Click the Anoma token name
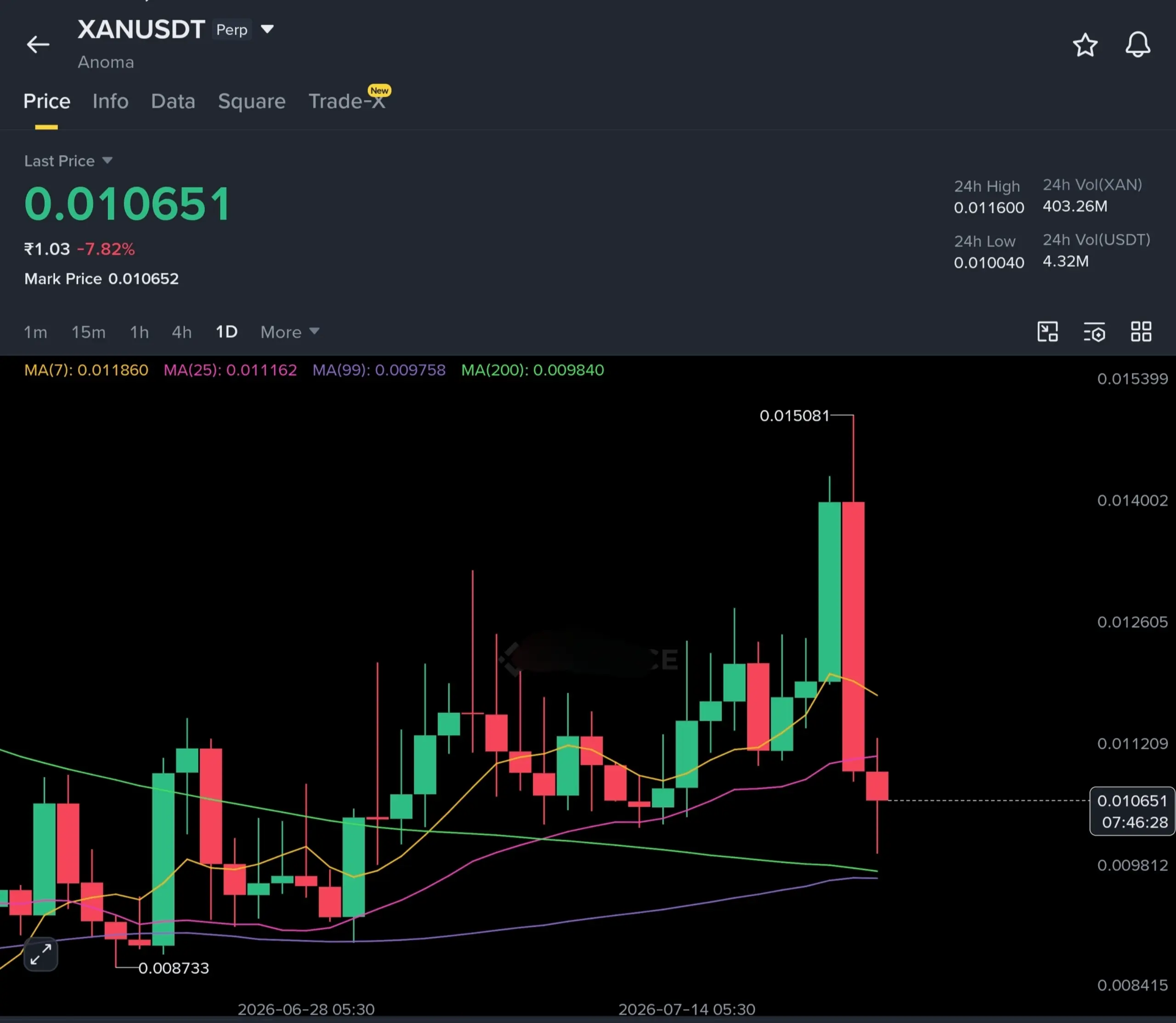 [106, 62]
